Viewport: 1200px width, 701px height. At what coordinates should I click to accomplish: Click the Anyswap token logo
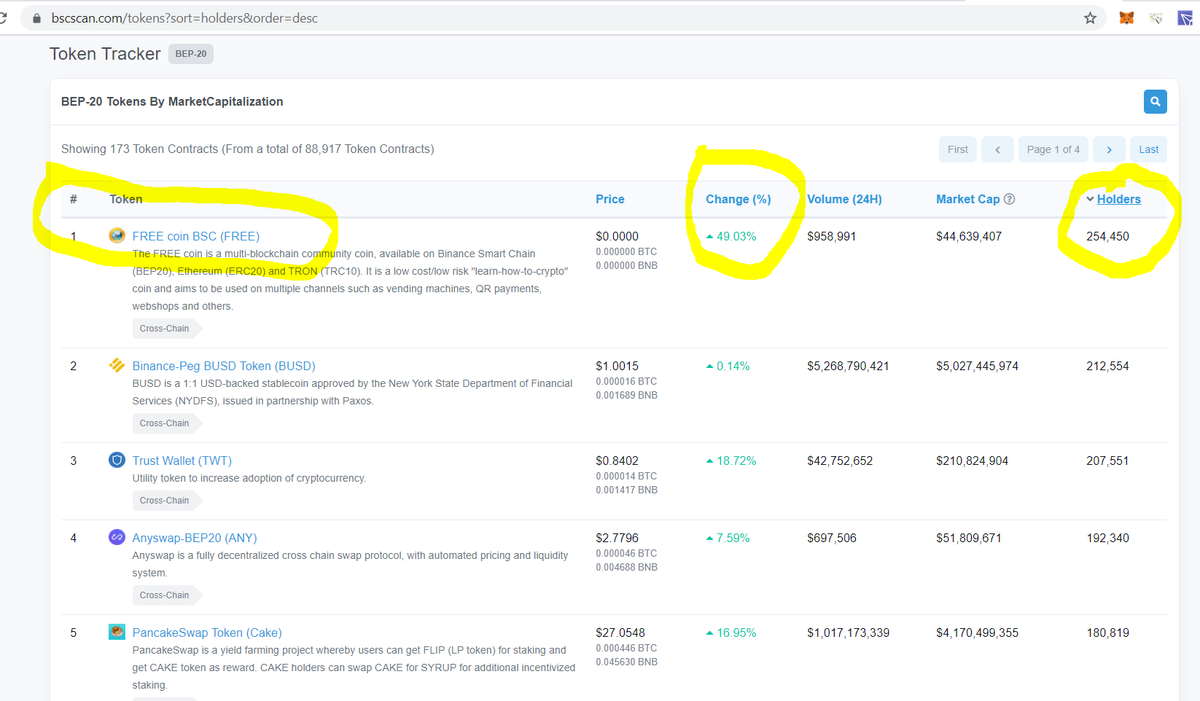[x=116, y=537]
